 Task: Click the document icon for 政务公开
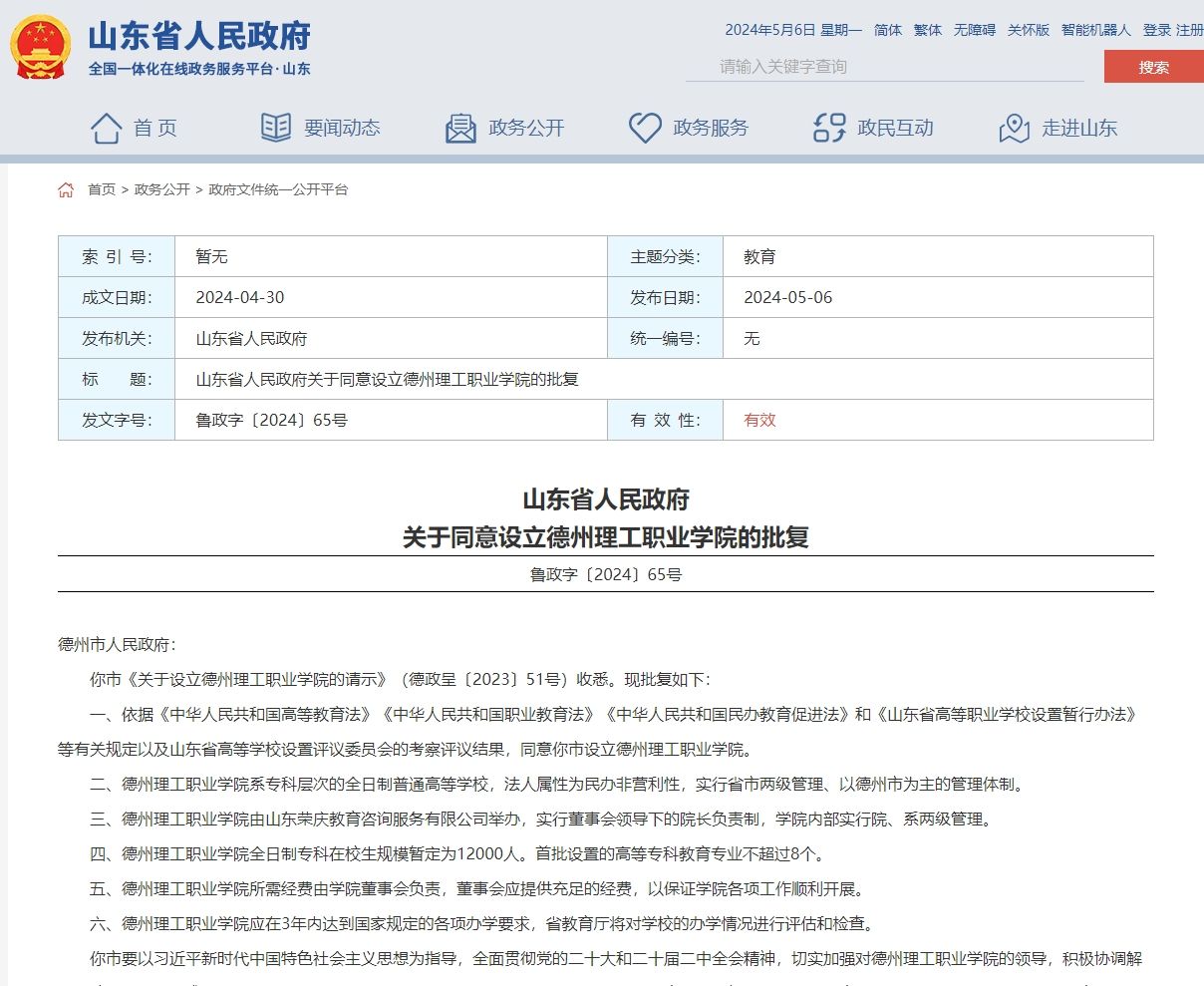tap(460, 128)
